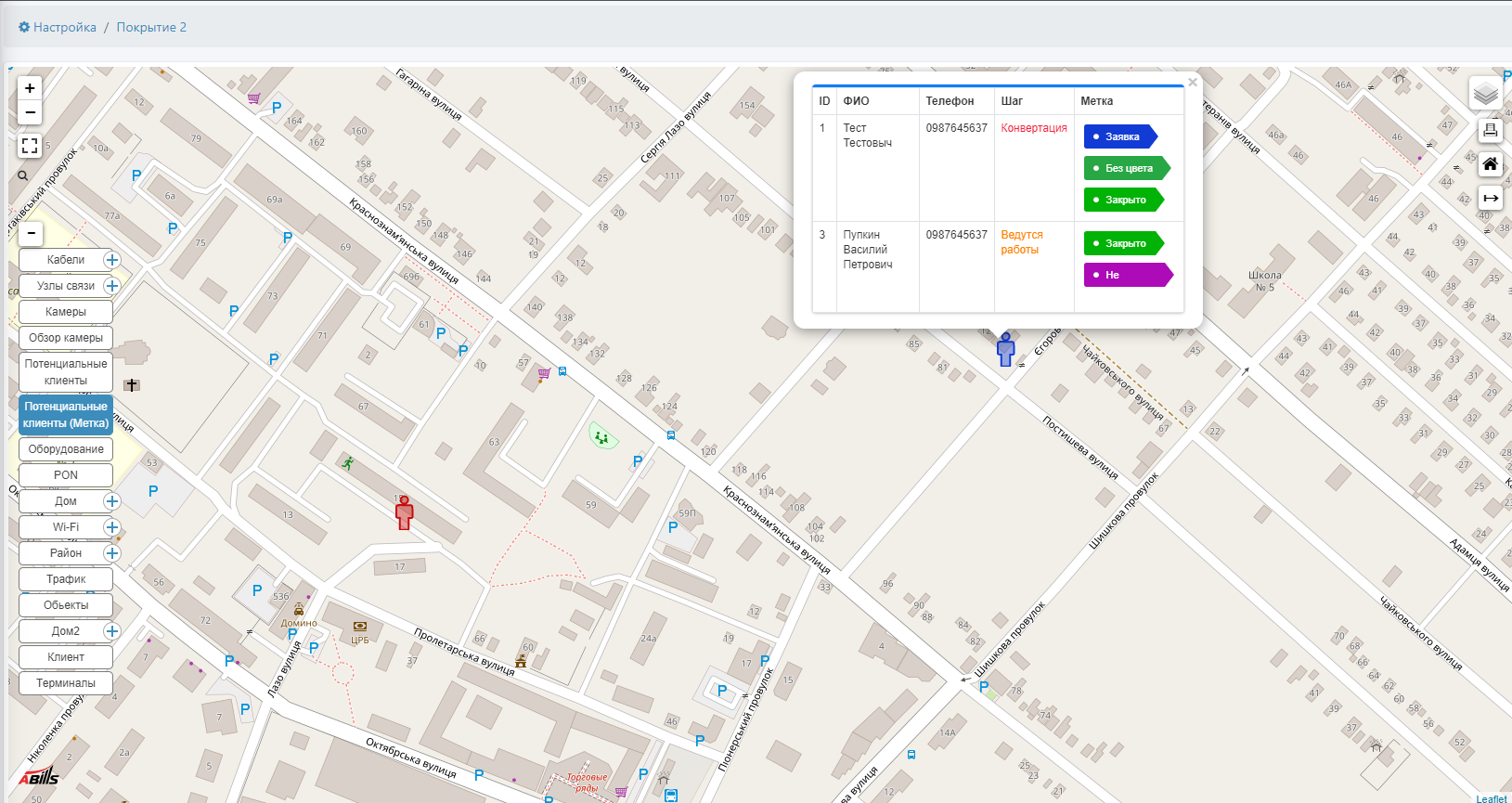1512x803 pixels.
Task: Collapse the layer list with minus button
Action: coord(32,233)
